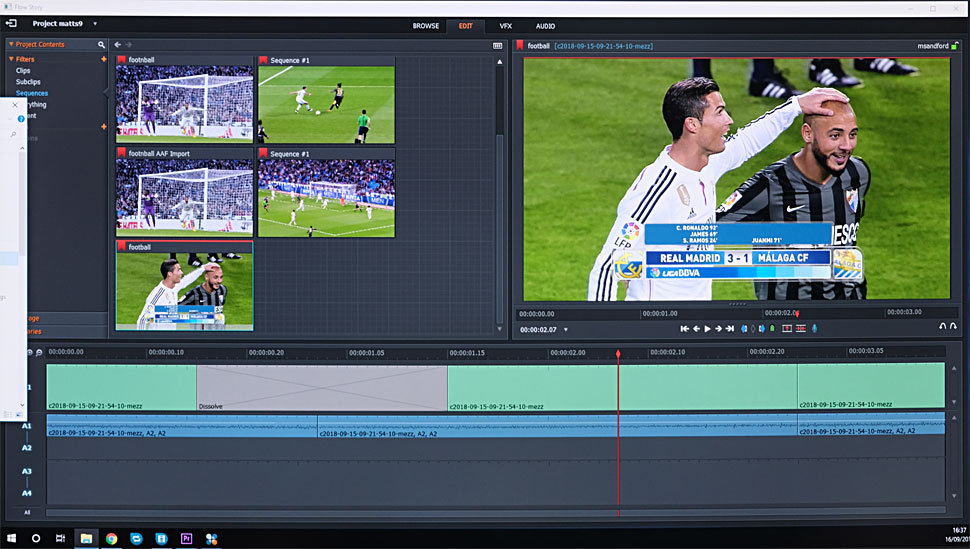Toggle the A4 audio track selector
Image resolution: width=970 pixels, height=549 pixels.
(x=27, y=493)
